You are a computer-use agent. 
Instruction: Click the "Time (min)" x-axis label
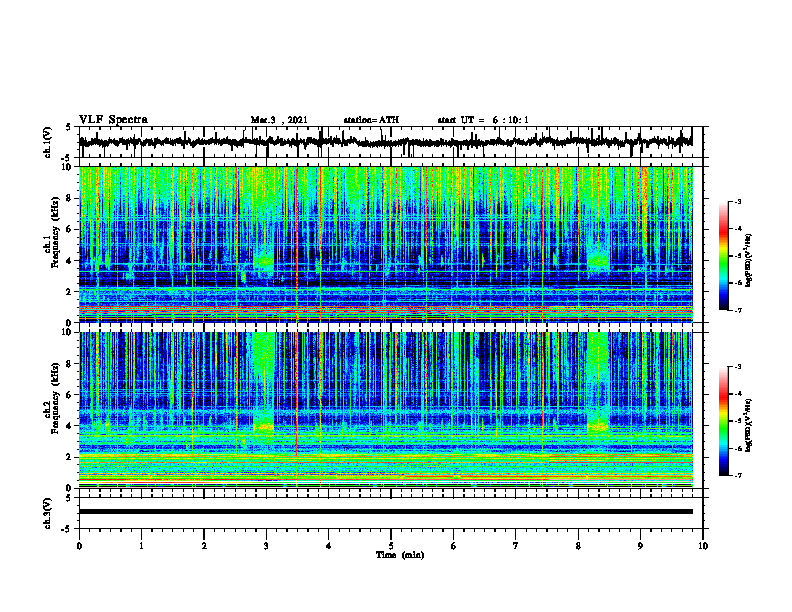click(x=400, y=555)
